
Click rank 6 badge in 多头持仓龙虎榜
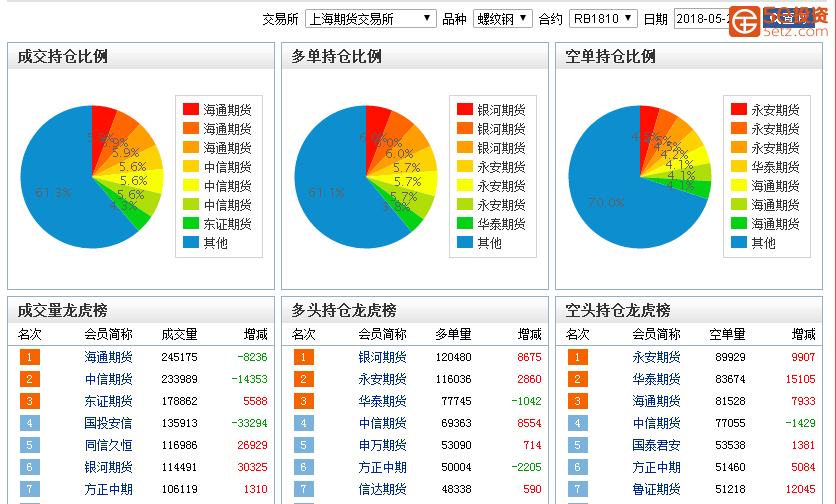[x=304, y=467]
